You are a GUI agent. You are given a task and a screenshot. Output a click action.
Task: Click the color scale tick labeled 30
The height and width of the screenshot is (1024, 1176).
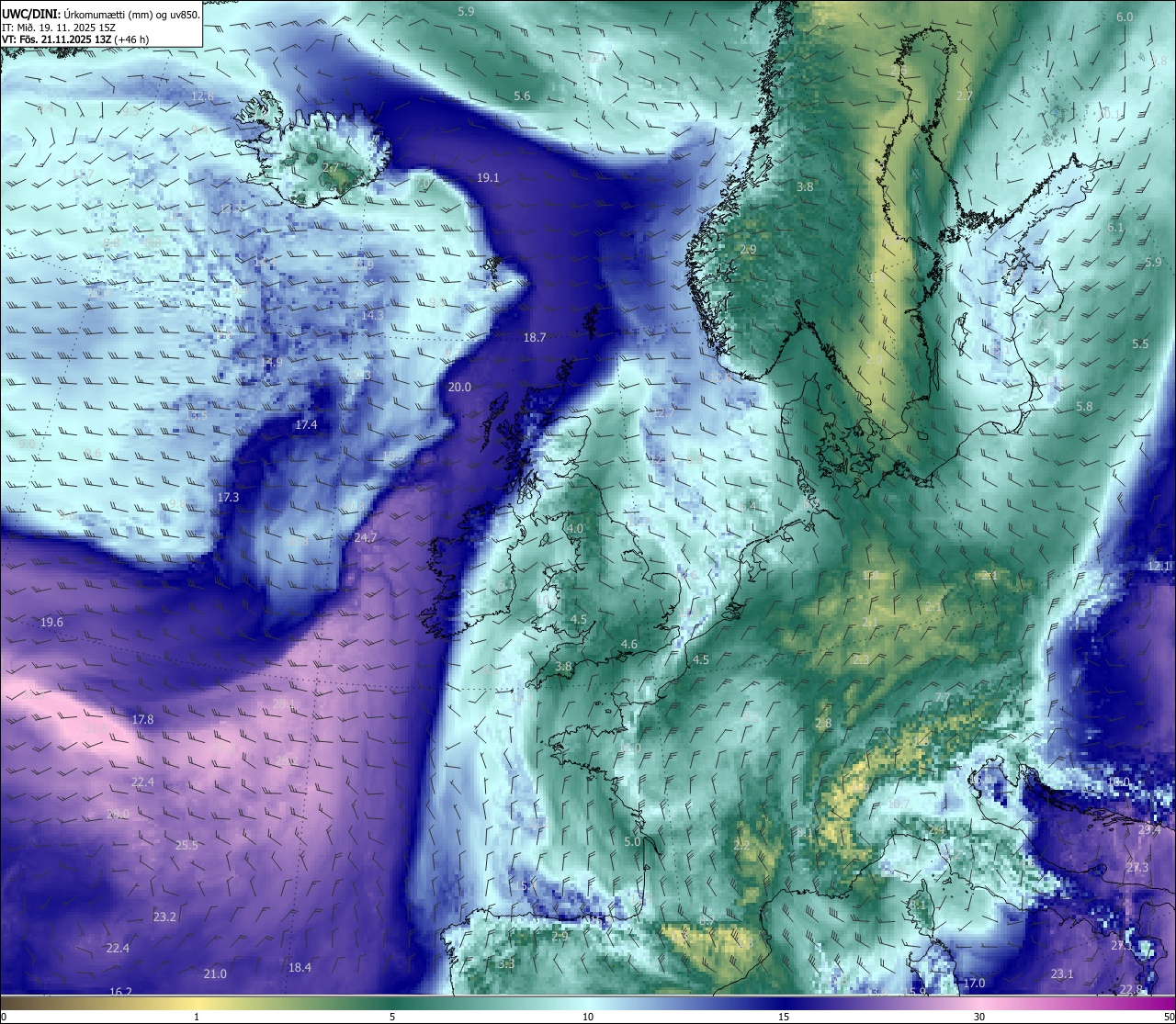pyautogui.click(x=979, y=1017)
